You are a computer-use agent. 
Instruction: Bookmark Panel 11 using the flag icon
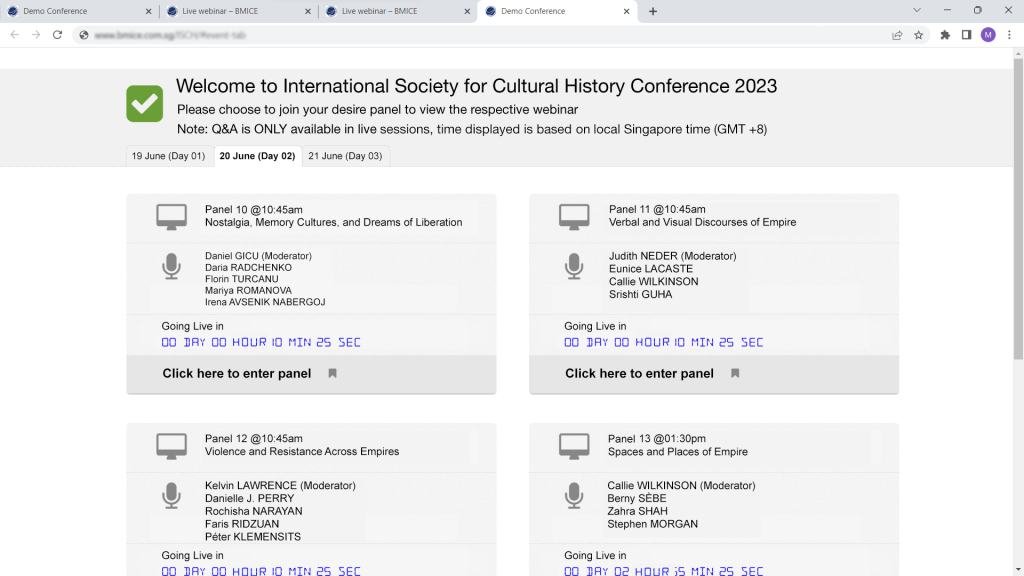pyautogui.click(x=735, y=374)
